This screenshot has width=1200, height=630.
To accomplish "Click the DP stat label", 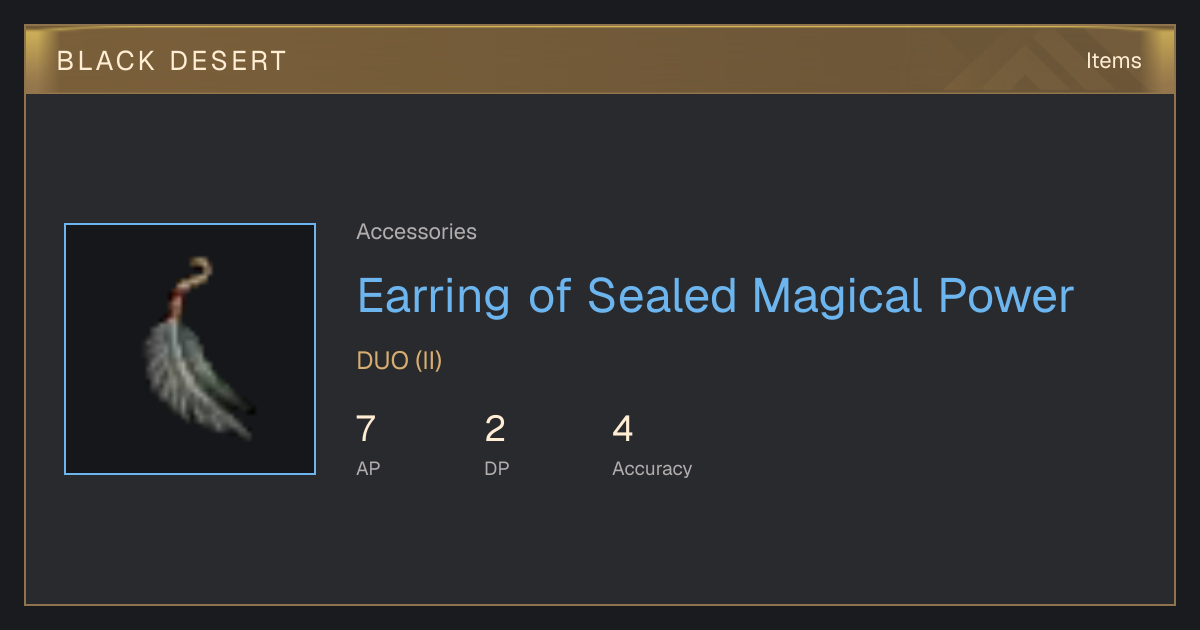I will [x=497, y=468].
